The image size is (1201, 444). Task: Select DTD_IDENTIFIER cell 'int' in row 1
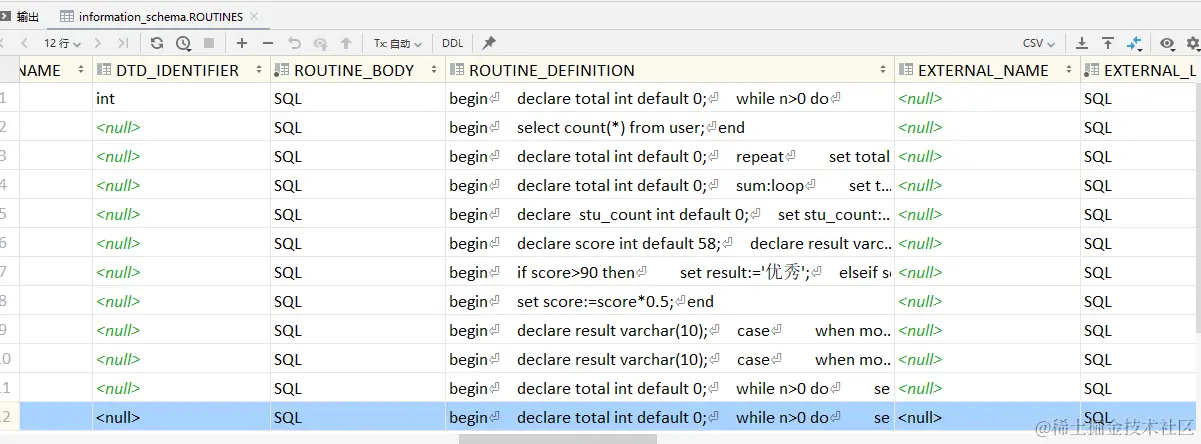point(181,98)
